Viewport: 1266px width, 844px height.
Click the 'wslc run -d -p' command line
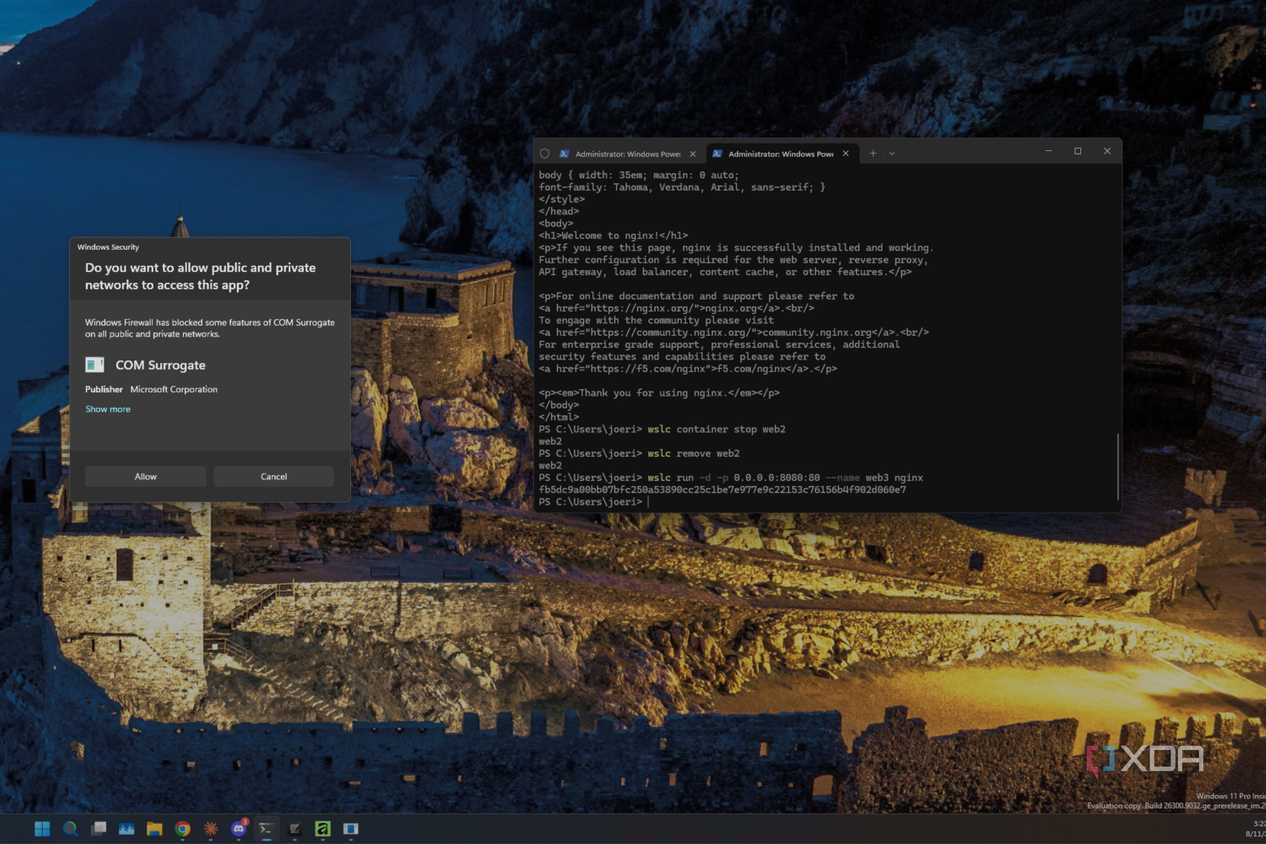pos(731,478)
